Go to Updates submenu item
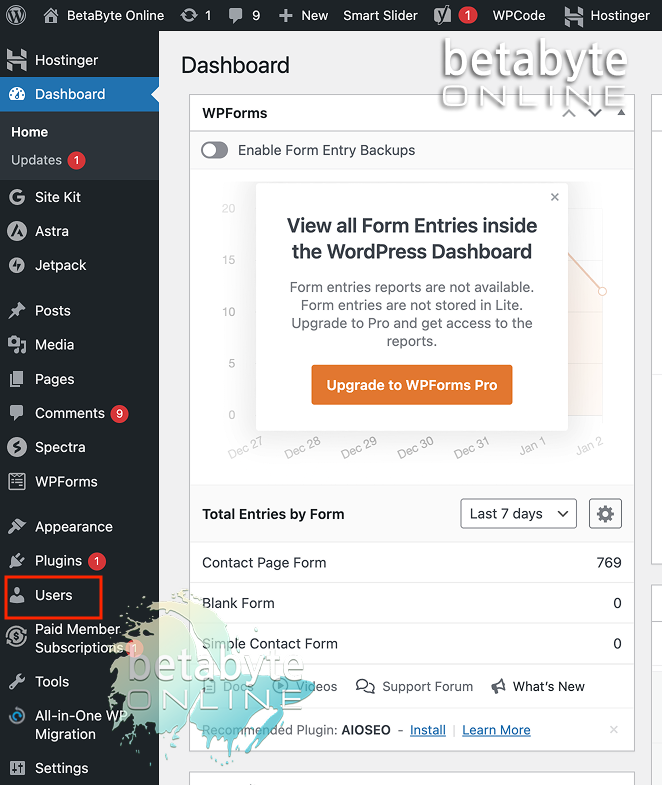Image resolution: width=662 pixels, height=785 pixels. [x=36, y=160]
